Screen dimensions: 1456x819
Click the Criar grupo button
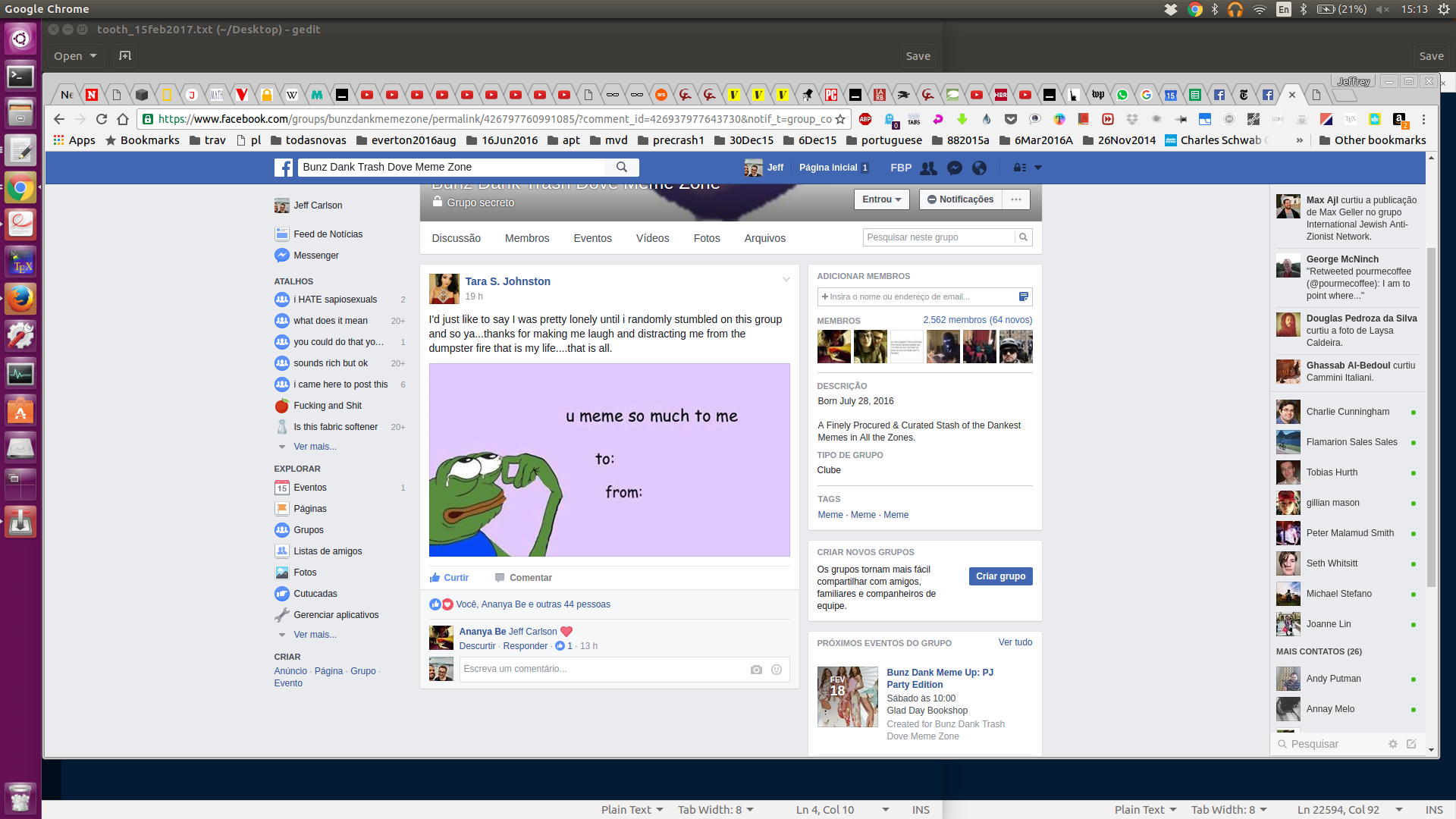pyautogui.click(x=1001, y=576)
